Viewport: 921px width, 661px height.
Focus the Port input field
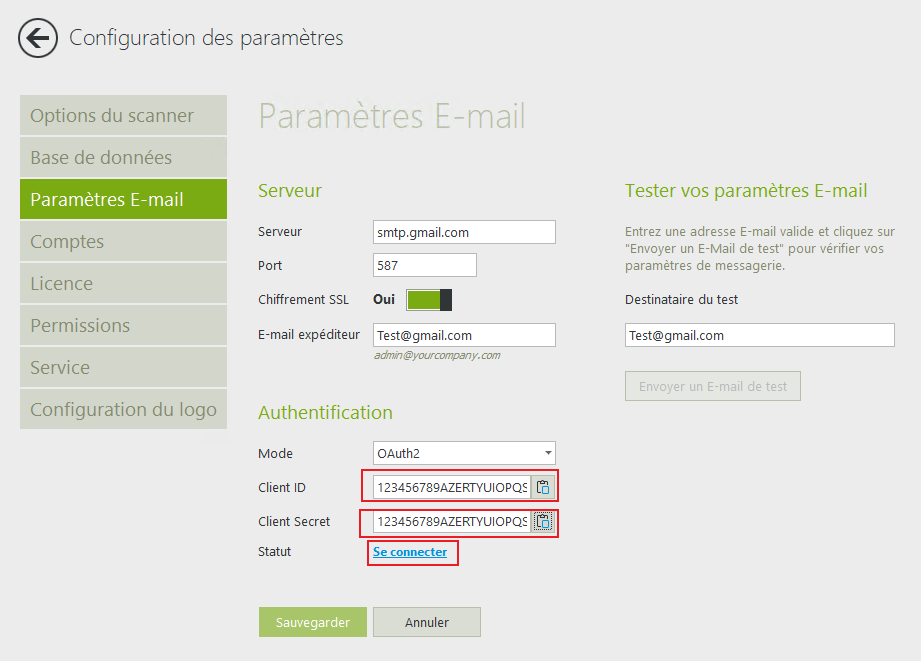click(x=424, y=266)
